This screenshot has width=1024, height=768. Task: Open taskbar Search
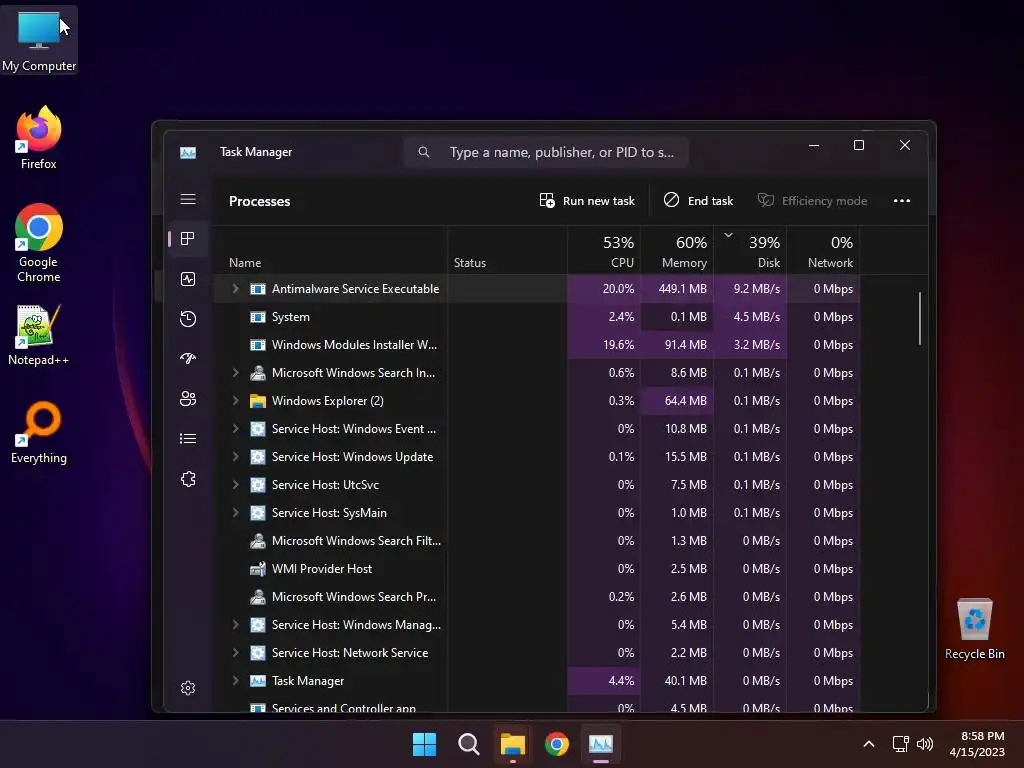(468, 744)
